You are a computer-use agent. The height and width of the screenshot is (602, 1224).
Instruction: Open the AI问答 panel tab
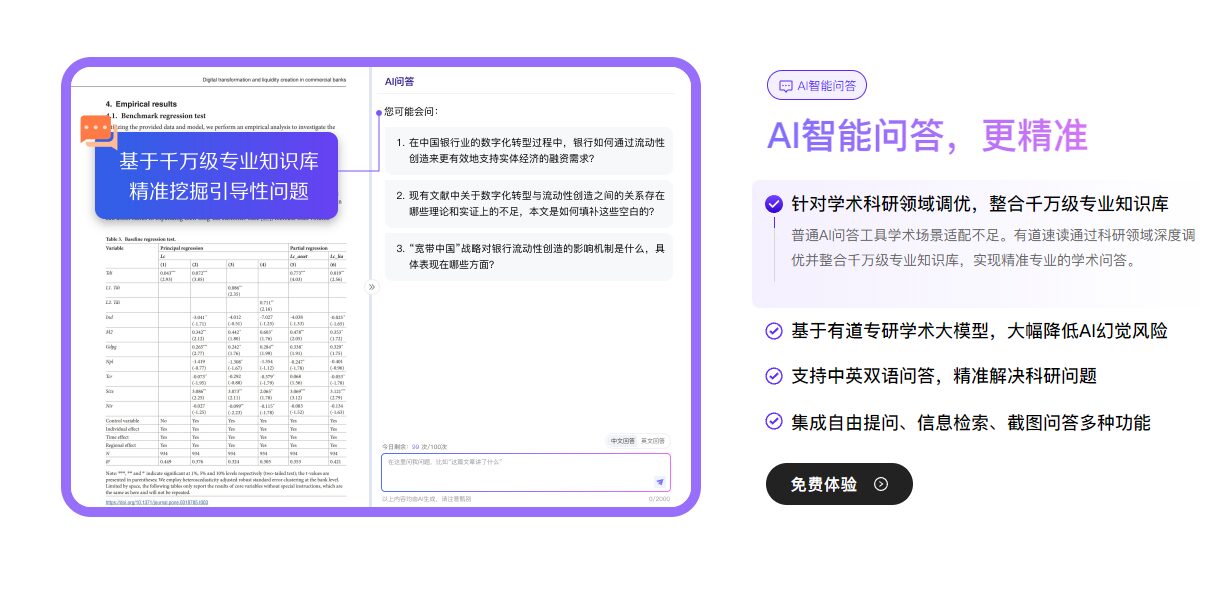399,82
